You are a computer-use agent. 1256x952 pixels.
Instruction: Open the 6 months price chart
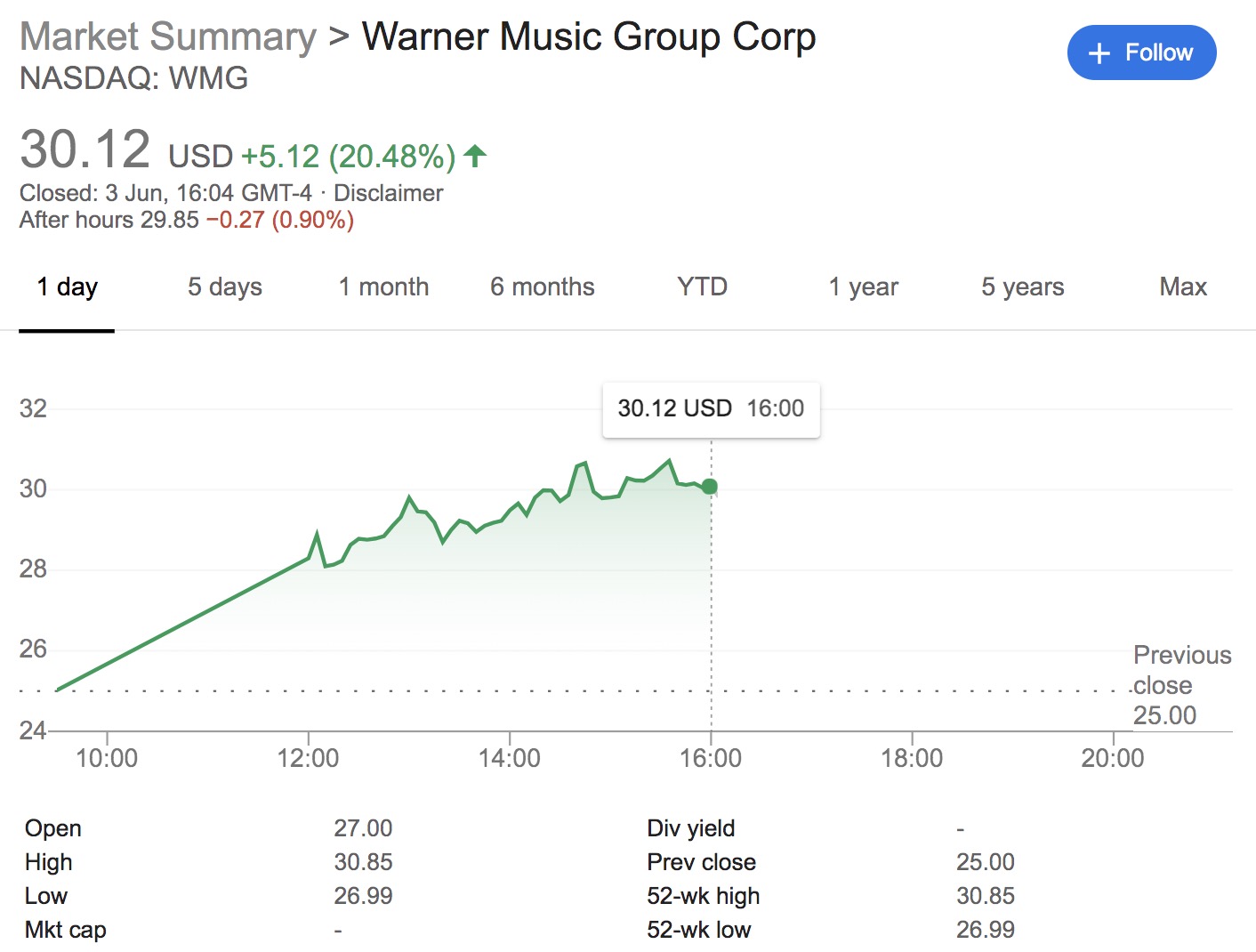[x=542, y=286]
